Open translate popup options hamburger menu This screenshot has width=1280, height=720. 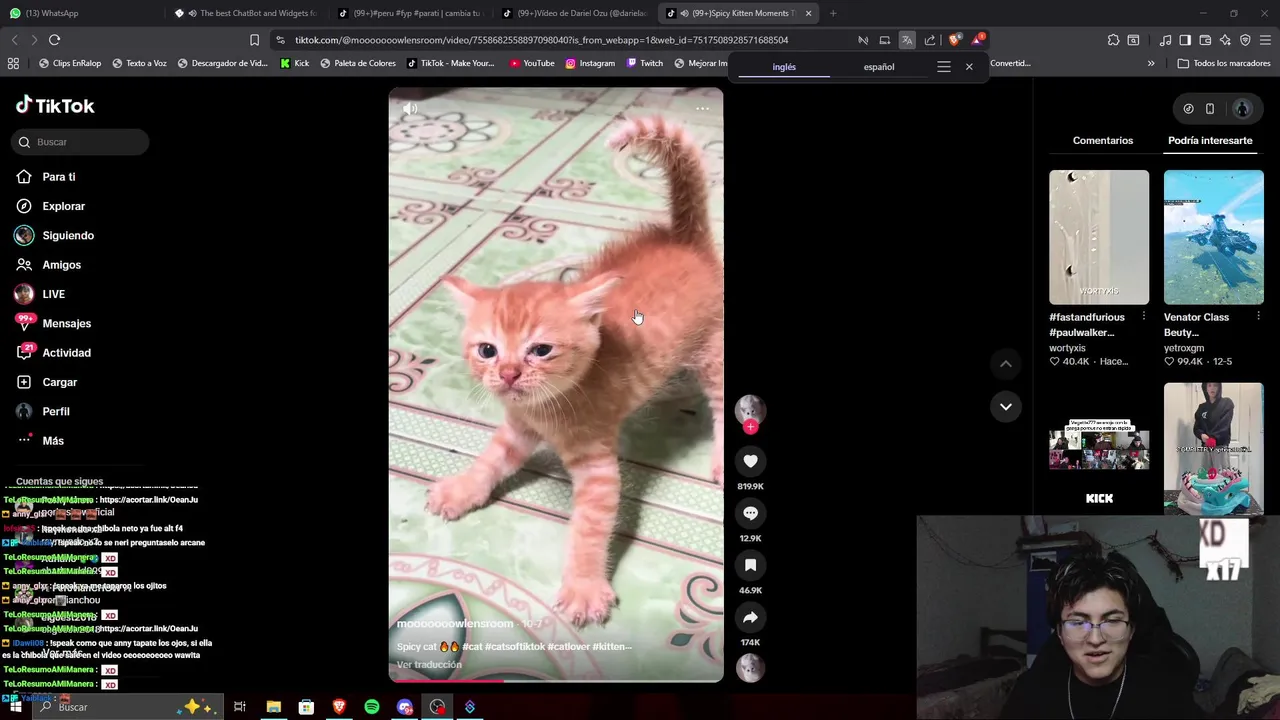point(943,67)
